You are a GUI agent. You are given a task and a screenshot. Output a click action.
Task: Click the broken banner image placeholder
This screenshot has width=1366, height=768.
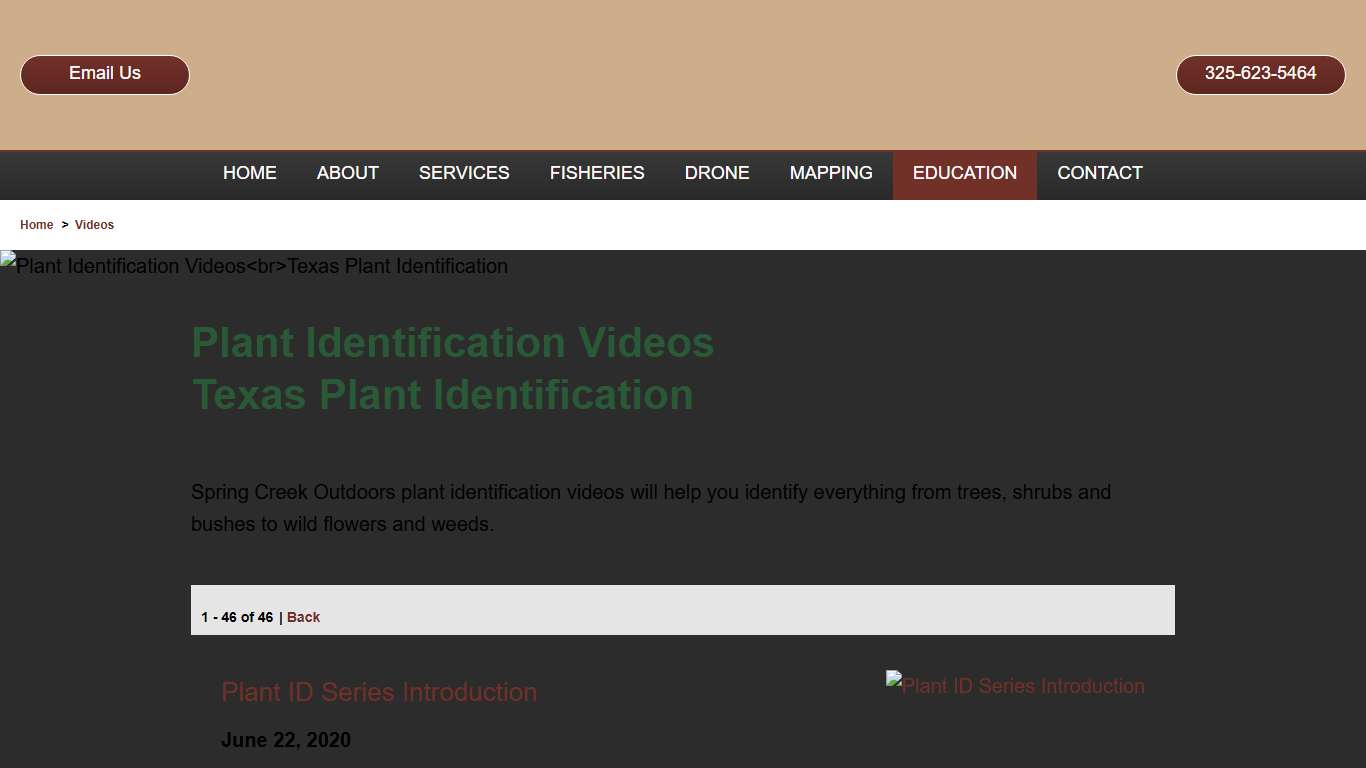tap(254, 266)
